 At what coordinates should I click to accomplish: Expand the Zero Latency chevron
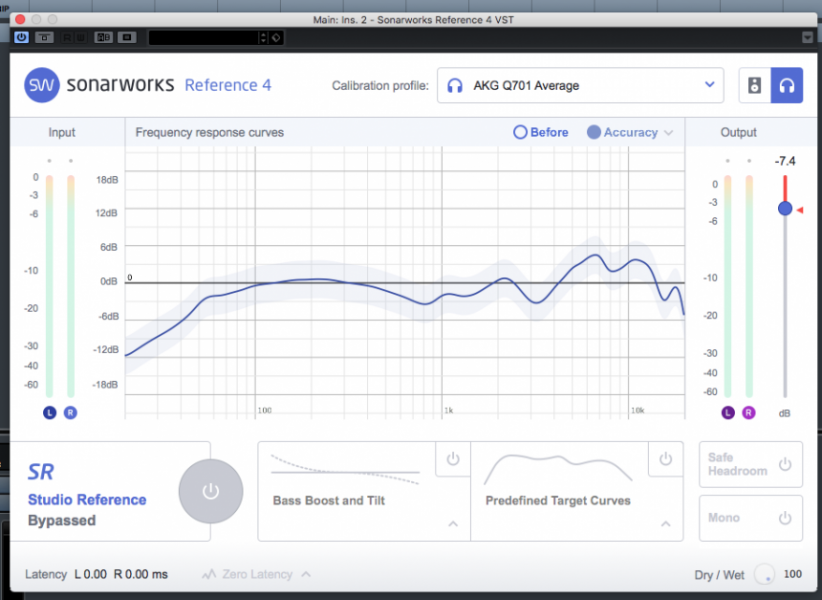coord(306,574)
